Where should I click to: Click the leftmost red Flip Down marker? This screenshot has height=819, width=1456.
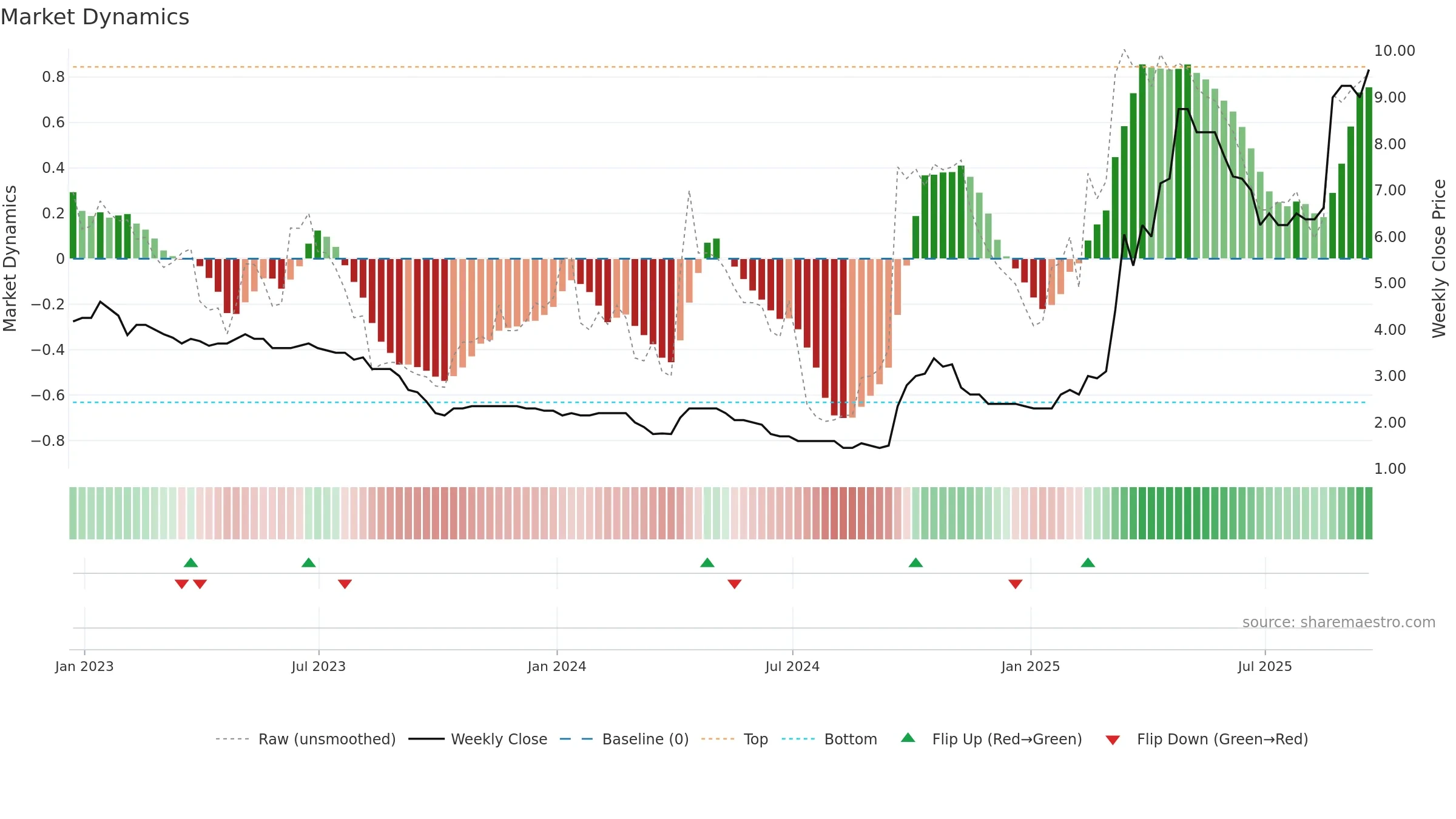coord(182,584)
